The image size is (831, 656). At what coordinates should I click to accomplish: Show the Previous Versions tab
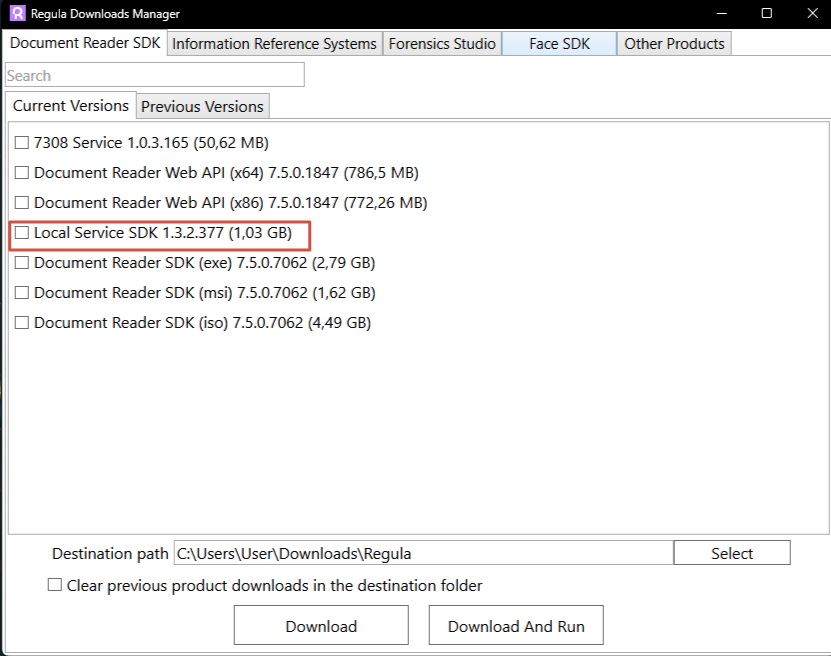[202, 107]
